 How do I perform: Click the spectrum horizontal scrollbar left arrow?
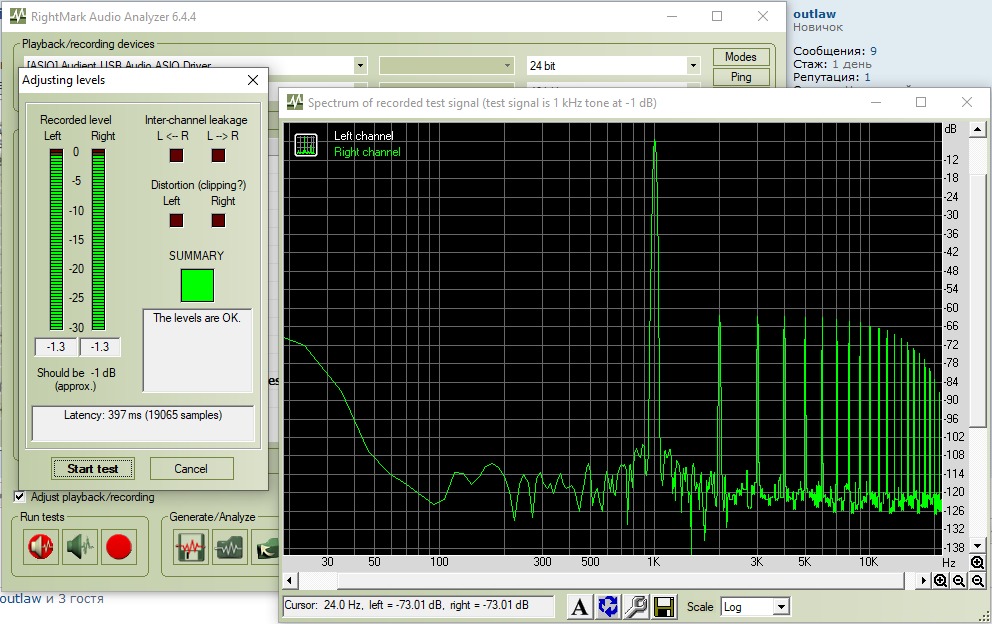(290, 580)
